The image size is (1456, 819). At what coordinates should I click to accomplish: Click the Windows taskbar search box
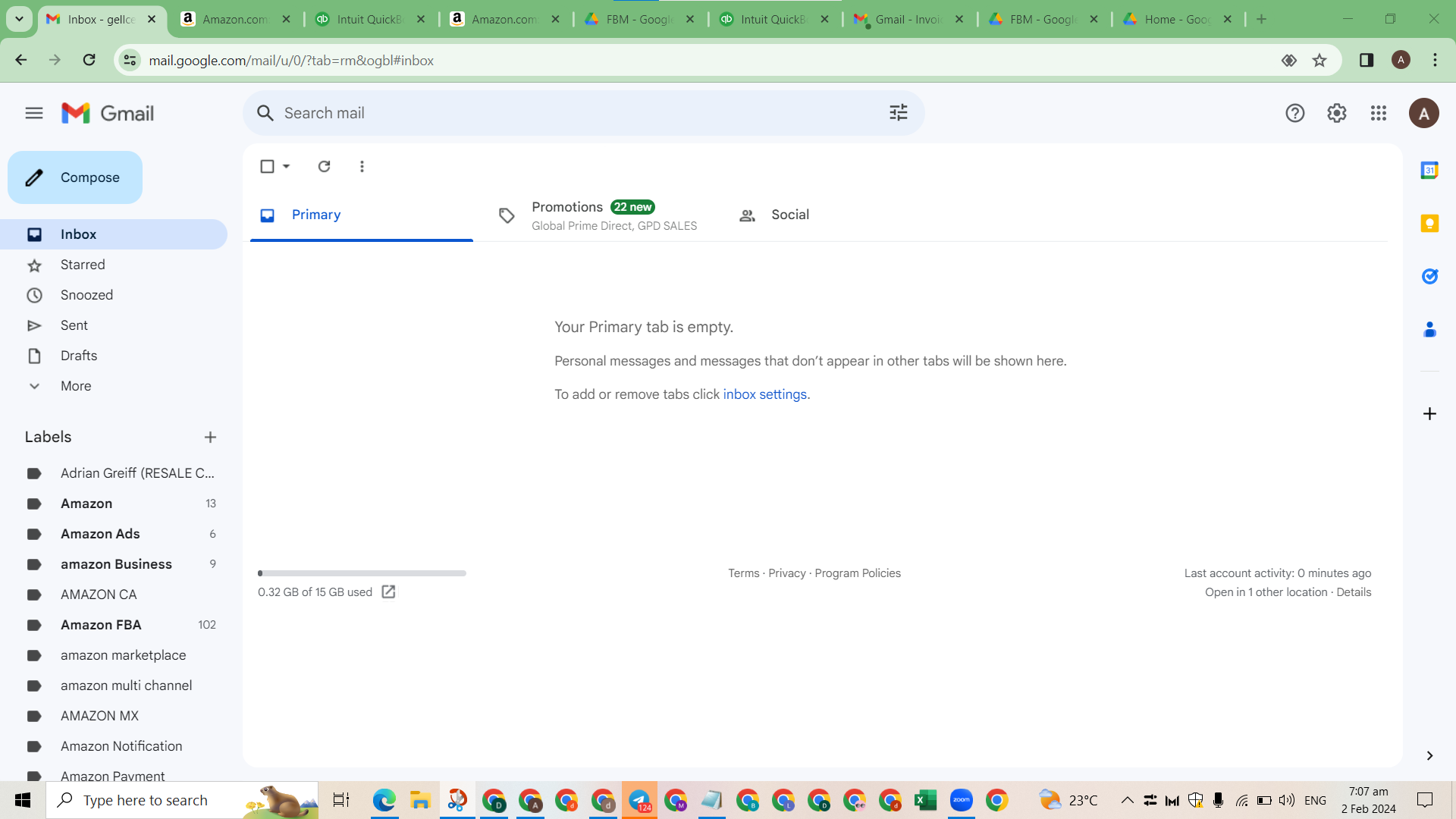click(x=182, y=800)
